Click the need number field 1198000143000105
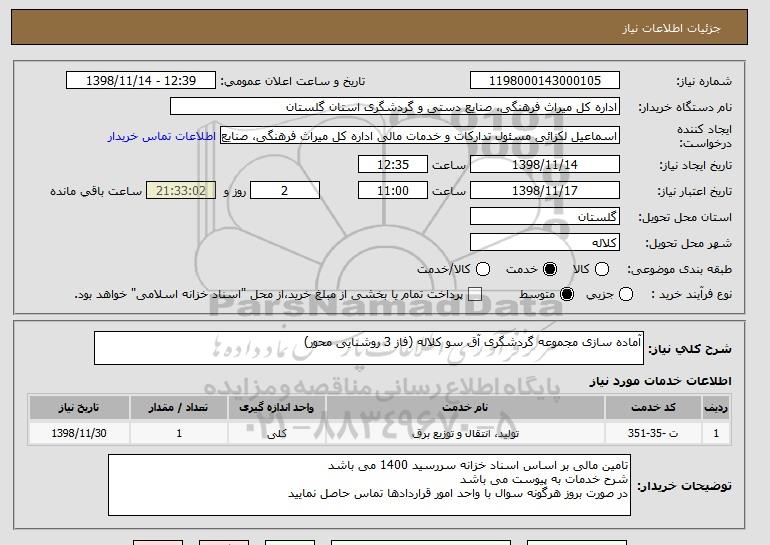770x545 pixels. [x=545, y=81]
